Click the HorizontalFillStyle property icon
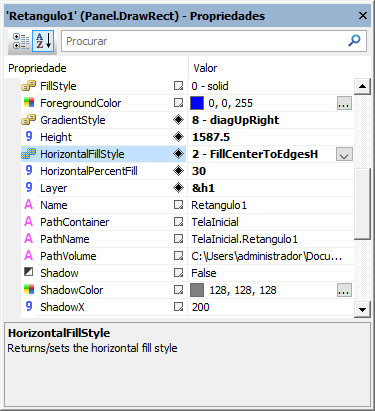Image resolution: width=375 pixels, height=411 pixels. (28, 154)
